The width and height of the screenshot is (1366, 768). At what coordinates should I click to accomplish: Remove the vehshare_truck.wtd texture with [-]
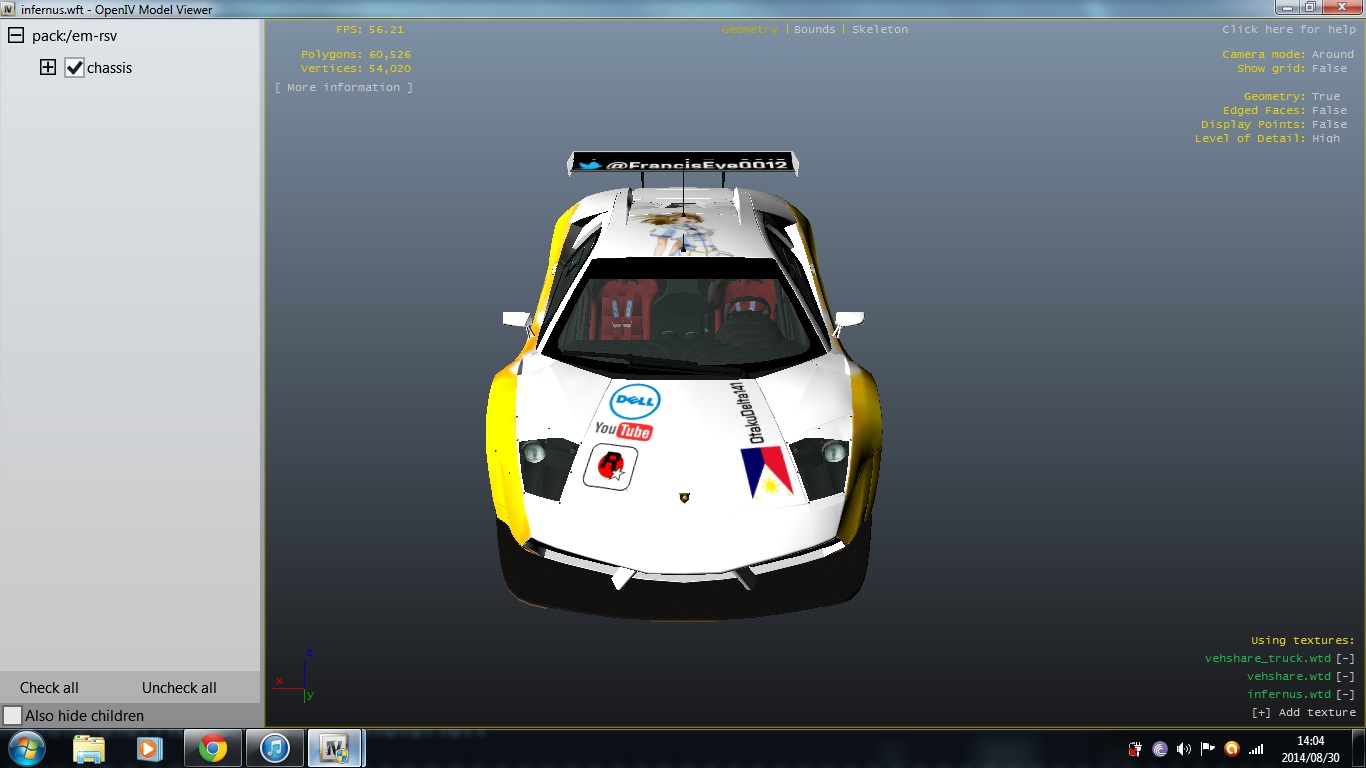1346,658
